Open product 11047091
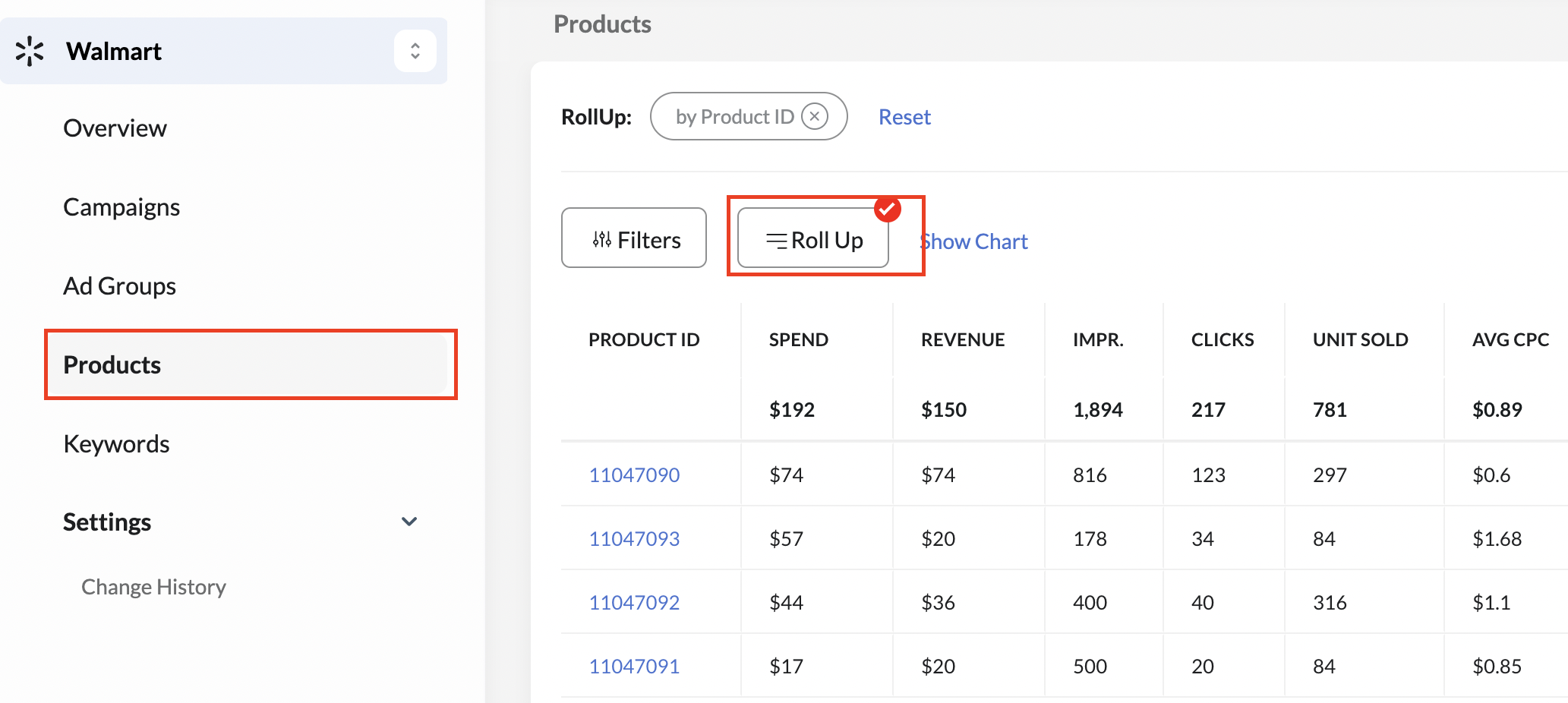This screenshot has width=1568, height=703. [635, 667]
